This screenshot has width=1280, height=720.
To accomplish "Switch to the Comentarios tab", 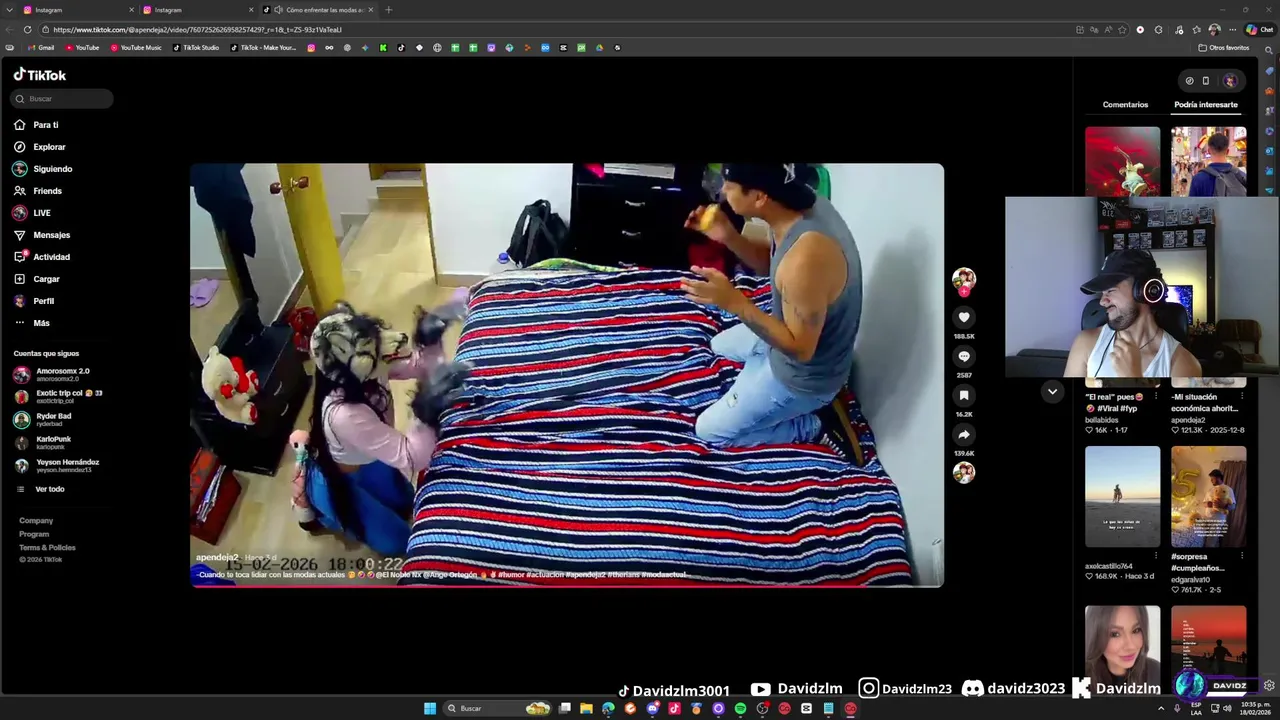I will [x=1125, y=105].
